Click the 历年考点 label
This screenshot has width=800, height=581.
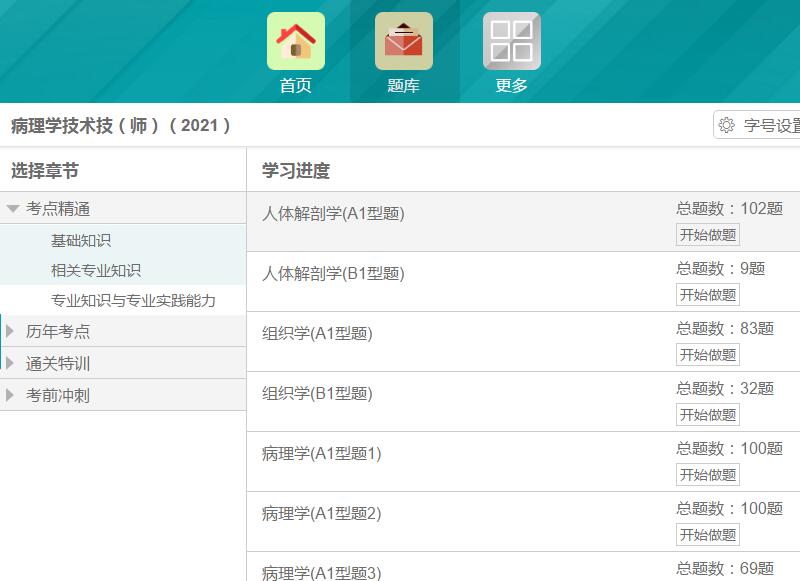pyautogui.click(x=58, y=332)
